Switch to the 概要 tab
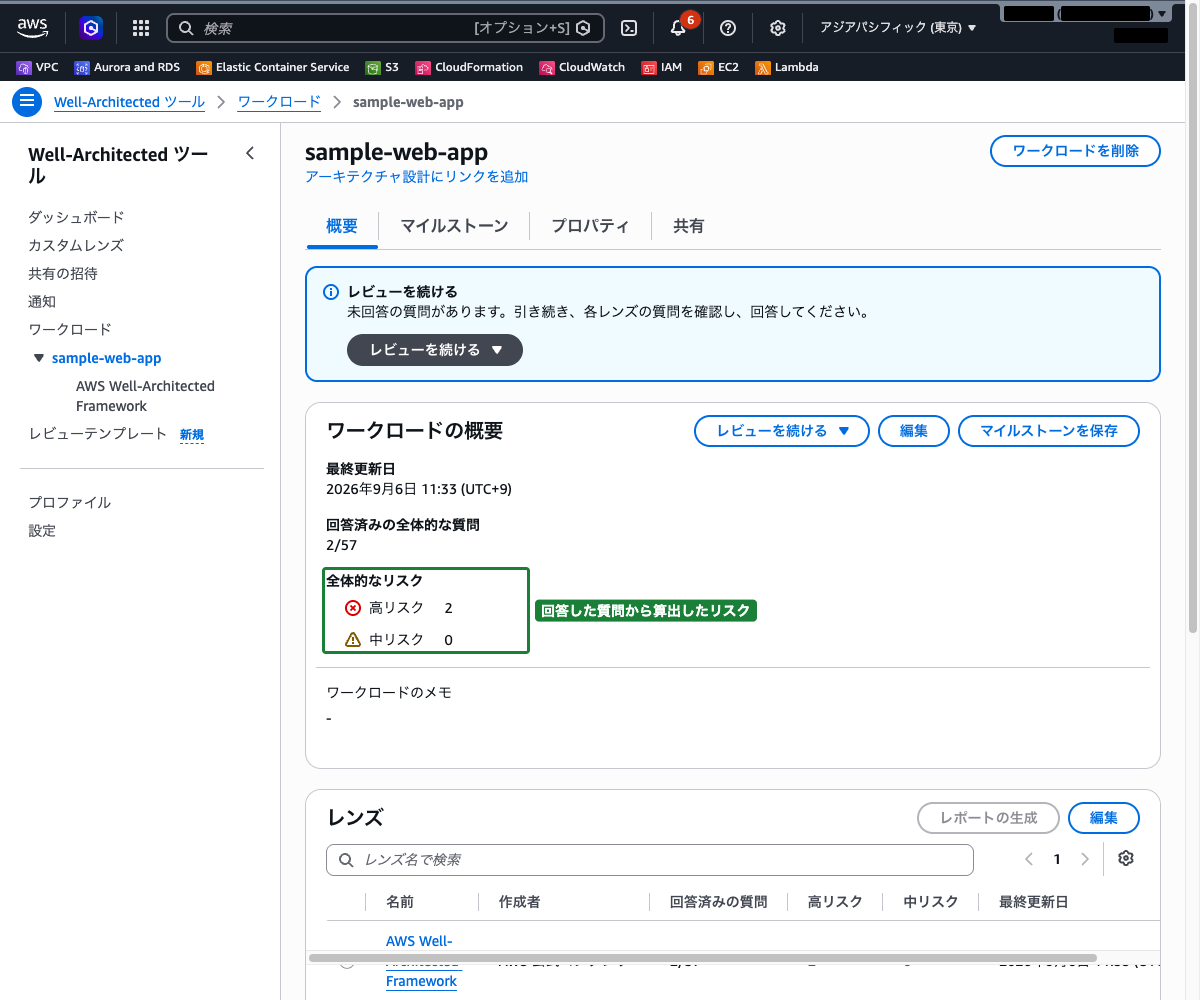Screen dimensions: 1200x1000 click(x=342, y=226)
